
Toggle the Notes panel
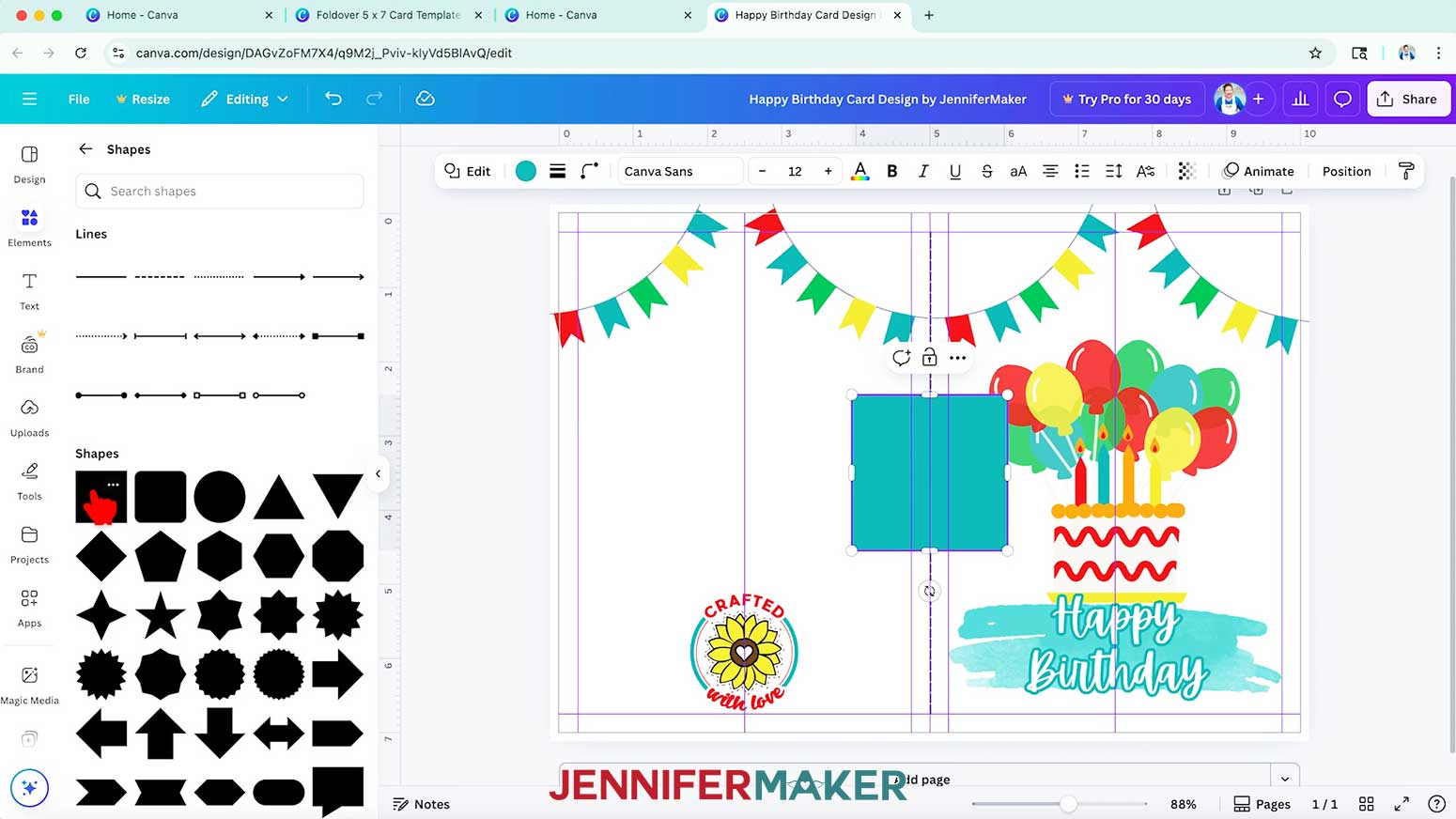(421, 804)
